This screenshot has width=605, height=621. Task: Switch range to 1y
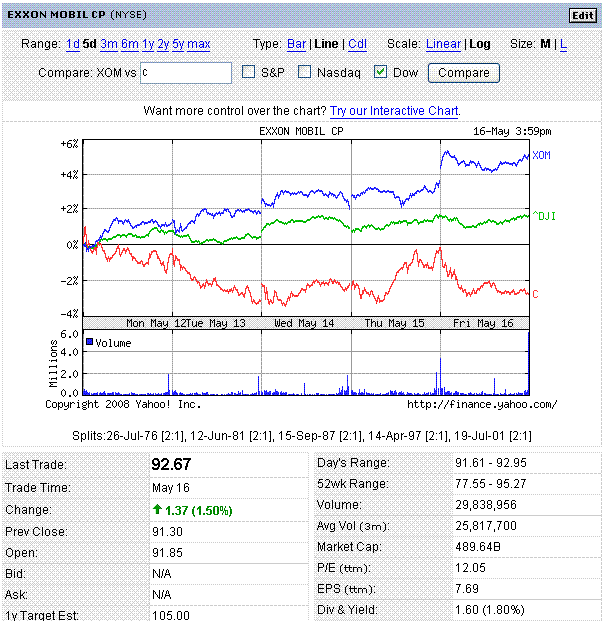coord(149,44)
